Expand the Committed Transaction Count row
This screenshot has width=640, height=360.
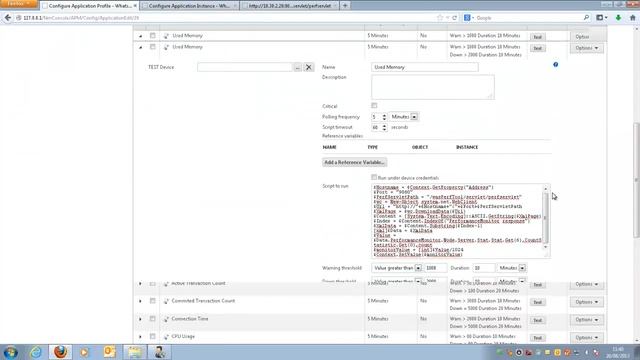(x=140, y=301)
